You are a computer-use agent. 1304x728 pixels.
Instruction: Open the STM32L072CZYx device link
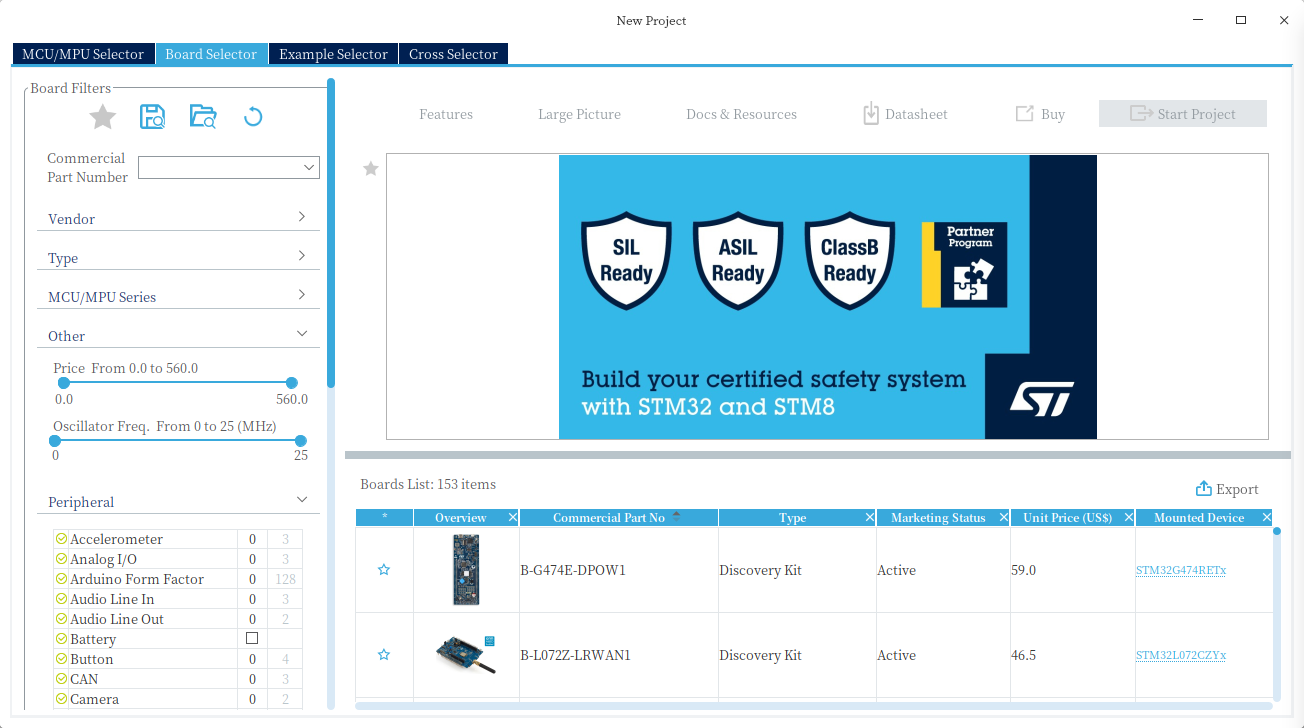[x=1181, y=656]
